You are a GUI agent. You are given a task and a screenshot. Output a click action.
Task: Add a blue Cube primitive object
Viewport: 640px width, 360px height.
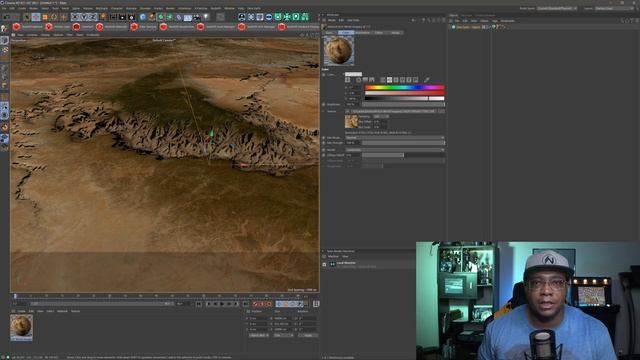pyautogui.click(x=142, y=17)
